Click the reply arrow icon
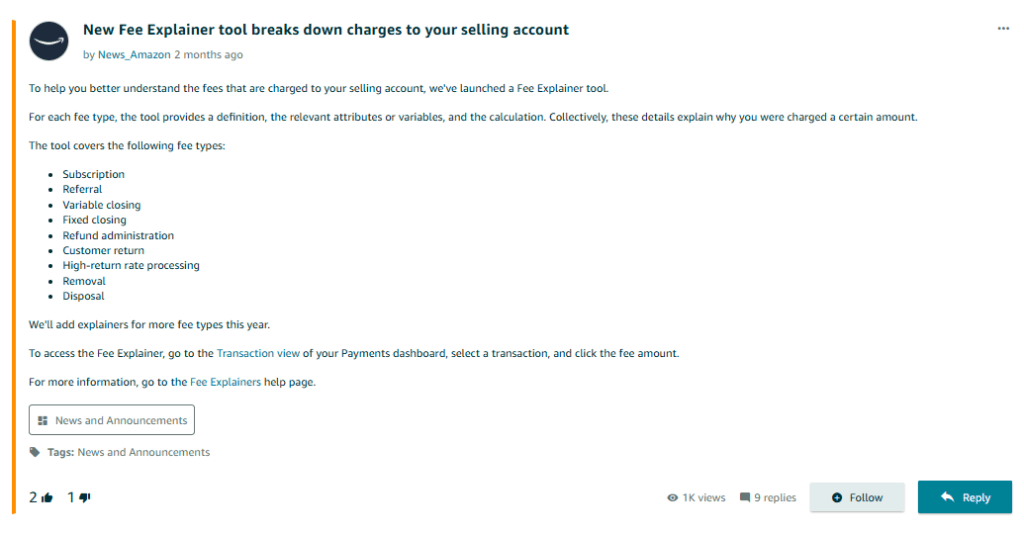The width and height of the screenshot is (1024, 534). (946, 497)
